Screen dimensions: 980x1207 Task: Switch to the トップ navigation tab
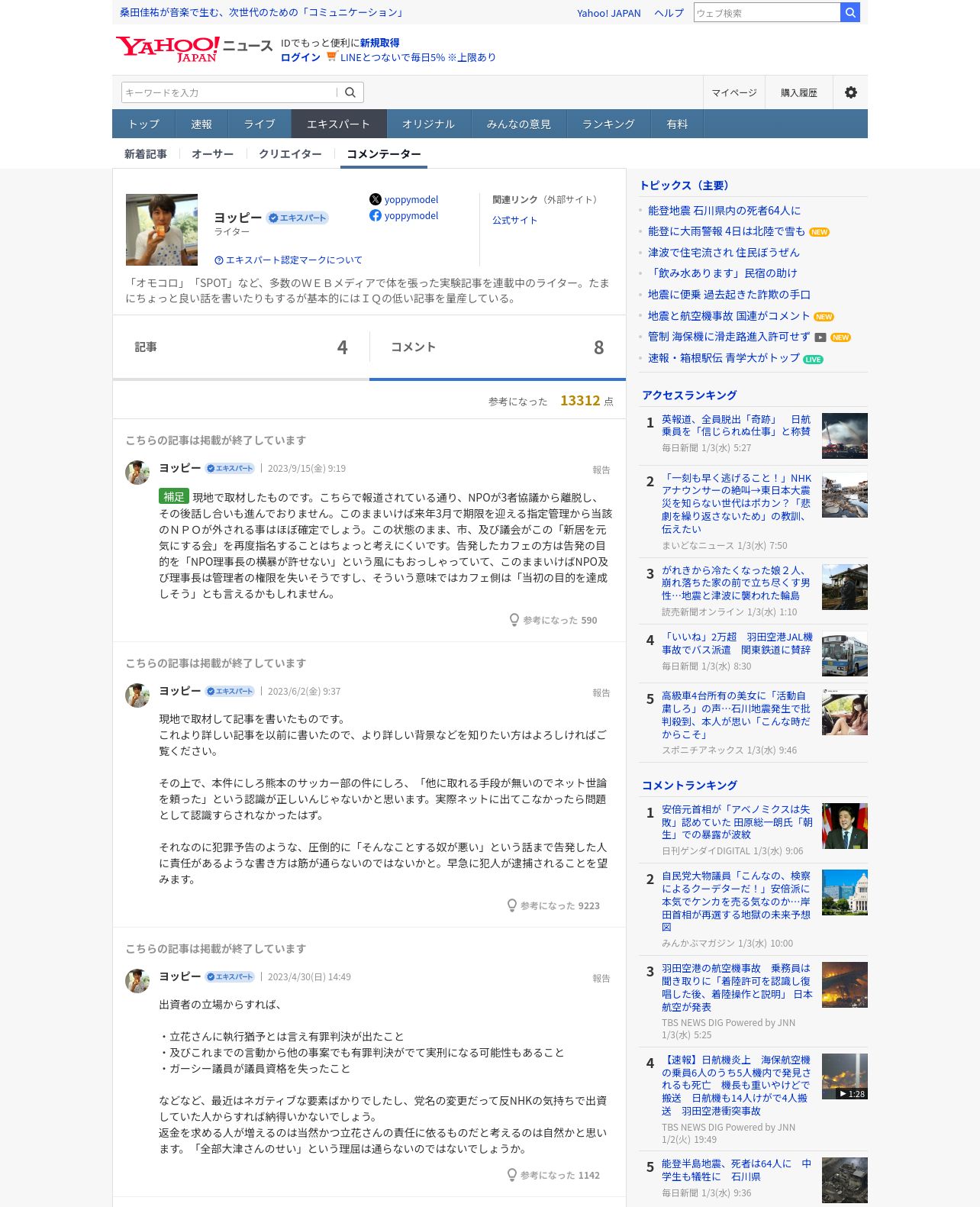pyautogui.click(x=143, y=124)
